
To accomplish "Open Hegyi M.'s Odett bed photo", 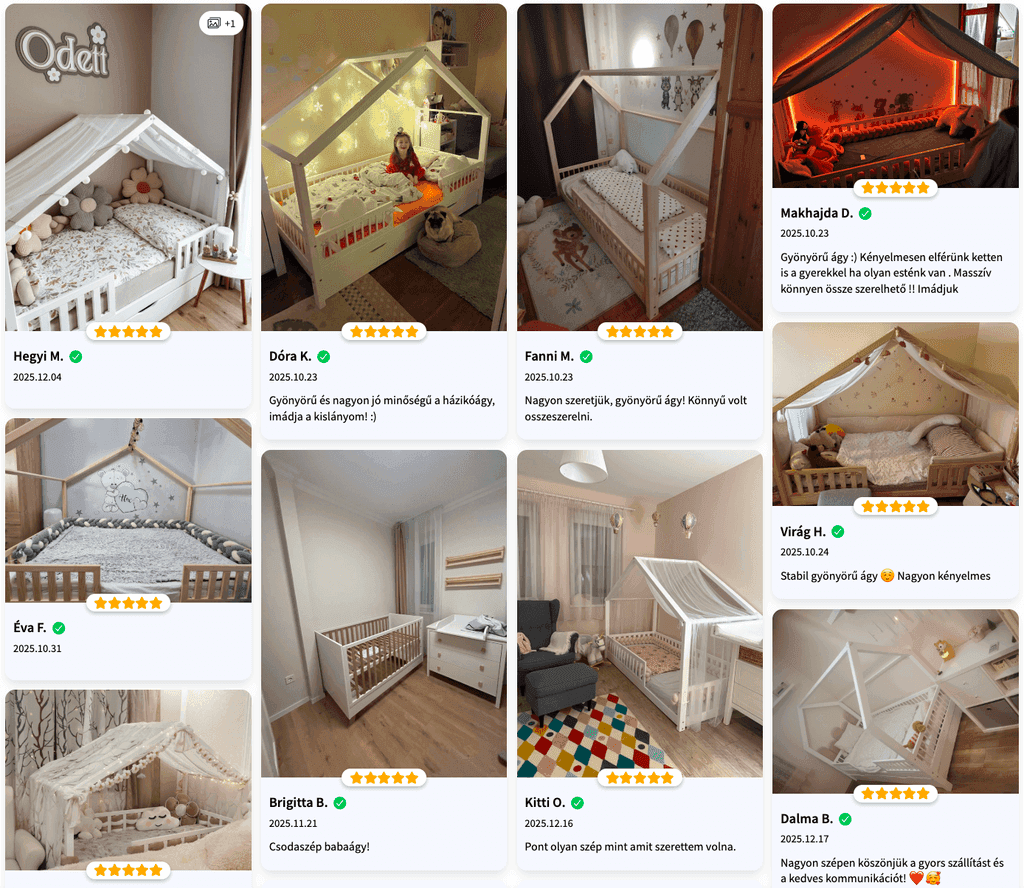I will click(128, 167).
